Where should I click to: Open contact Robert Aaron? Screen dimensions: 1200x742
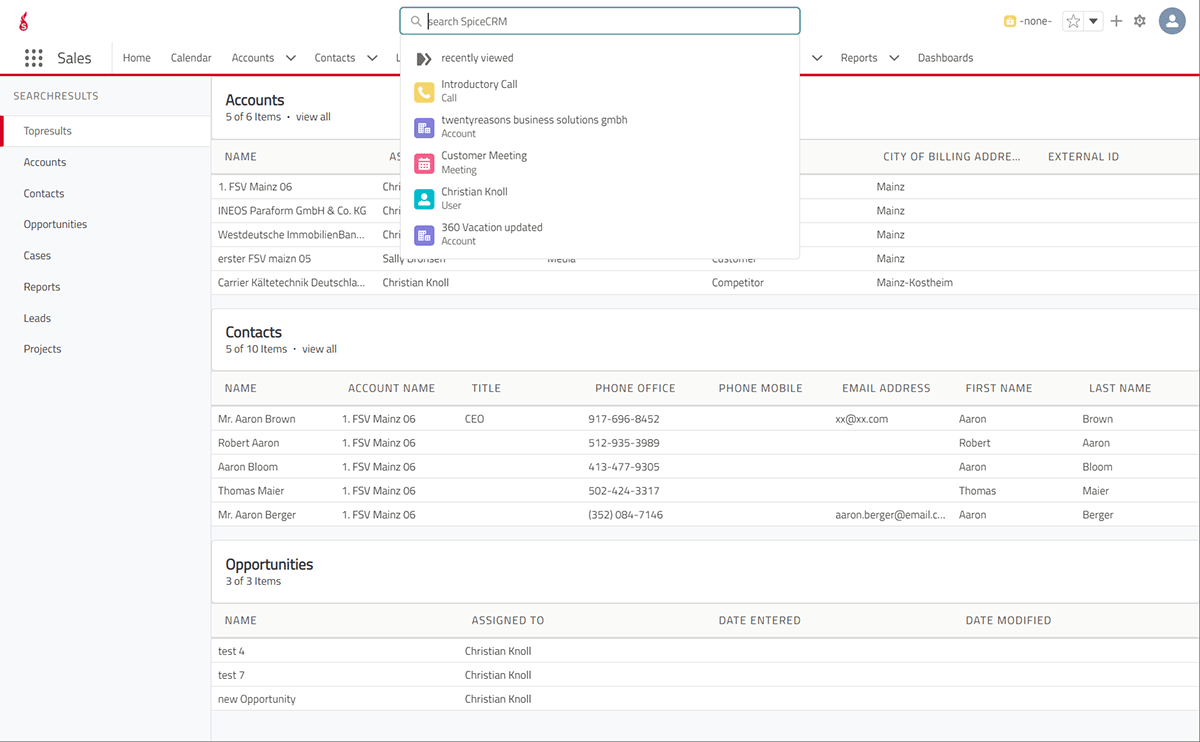249,443
